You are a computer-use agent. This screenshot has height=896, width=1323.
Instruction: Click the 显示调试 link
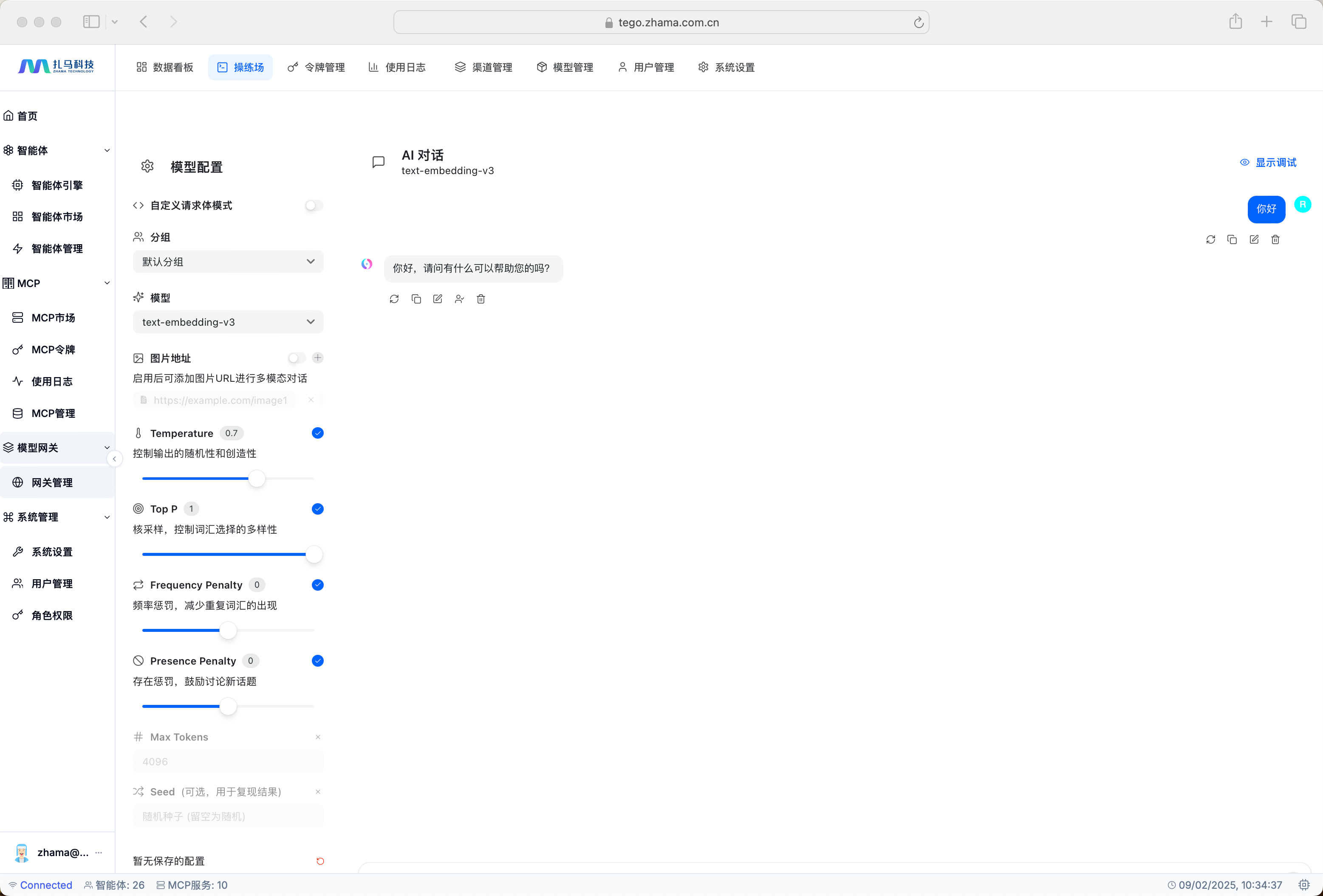pyautogui.click(x=1268, y=163)
